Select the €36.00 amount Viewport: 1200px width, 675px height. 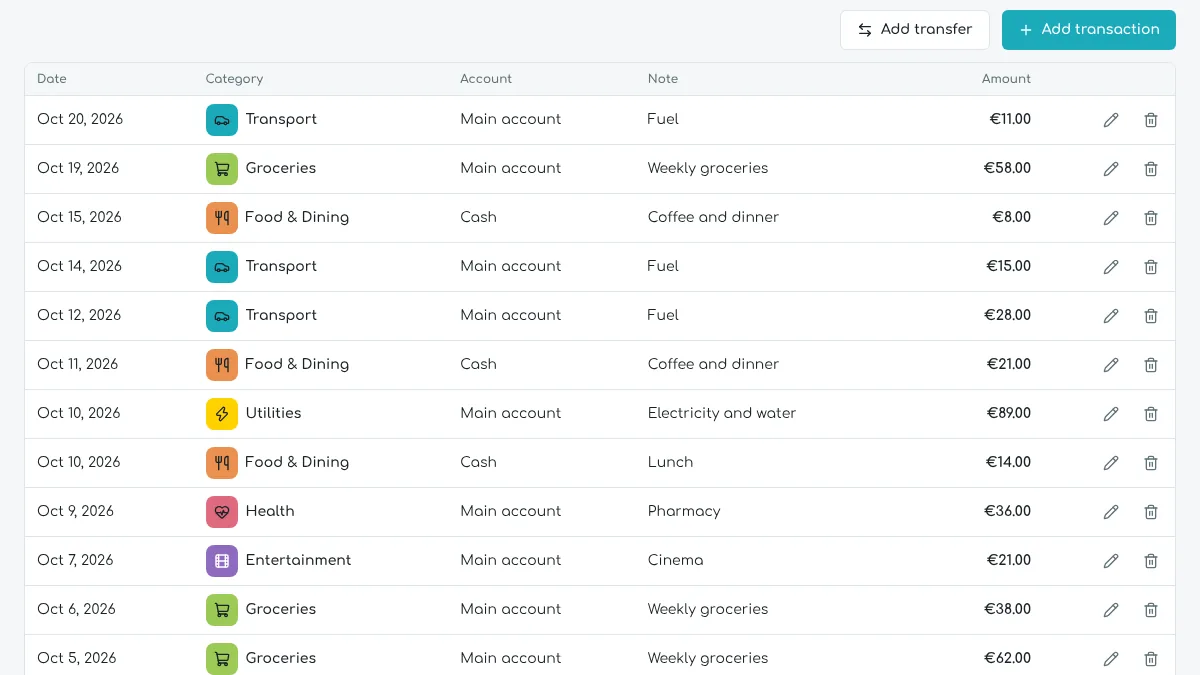pyautogui.click(x=1007, y=511)
